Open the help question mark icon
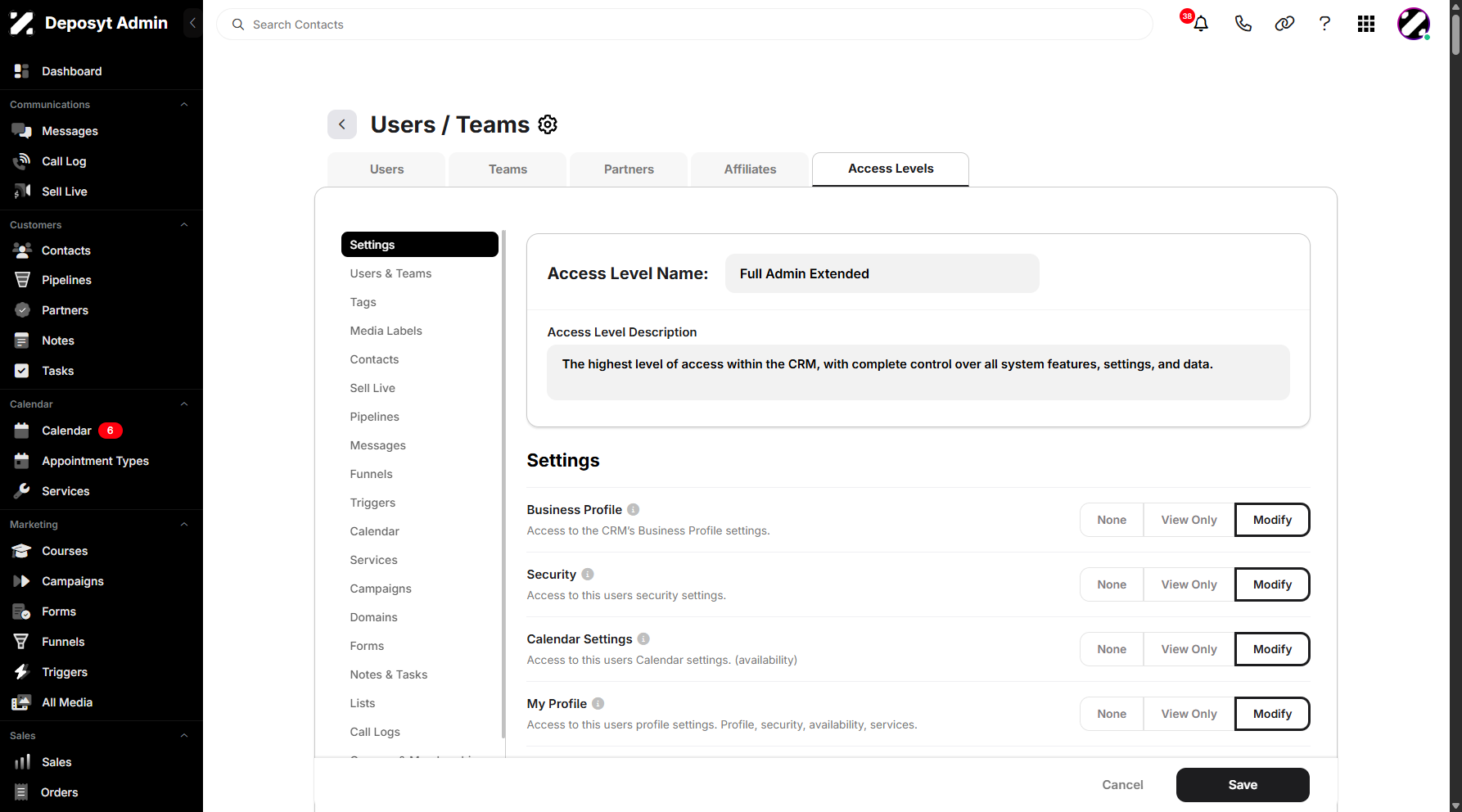 coord(1324,24)
